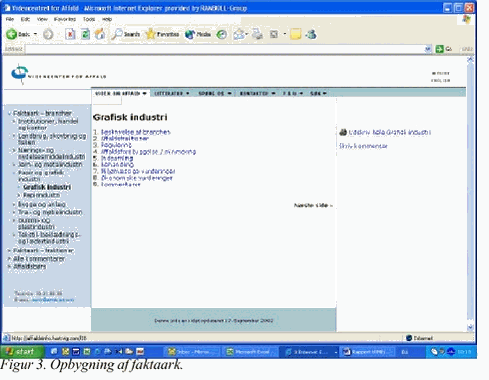The width and height of the screenshot is (489, 380).
Task: Click the Refresh page icon
Action: 85,34
